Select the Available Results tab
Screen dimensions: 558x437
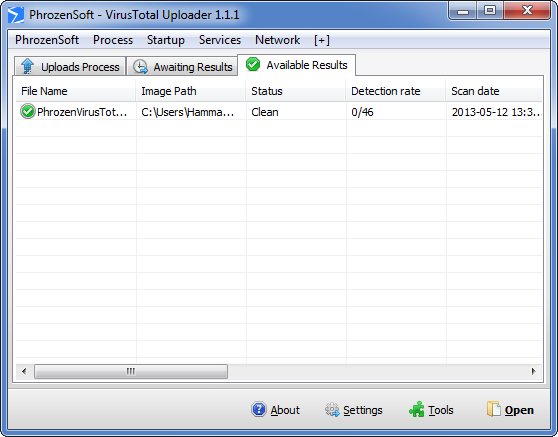[296, 65]
